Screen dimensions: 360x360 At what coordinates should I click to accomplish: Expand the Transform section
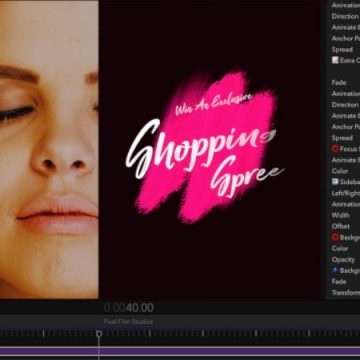click(x=346, y=292)
